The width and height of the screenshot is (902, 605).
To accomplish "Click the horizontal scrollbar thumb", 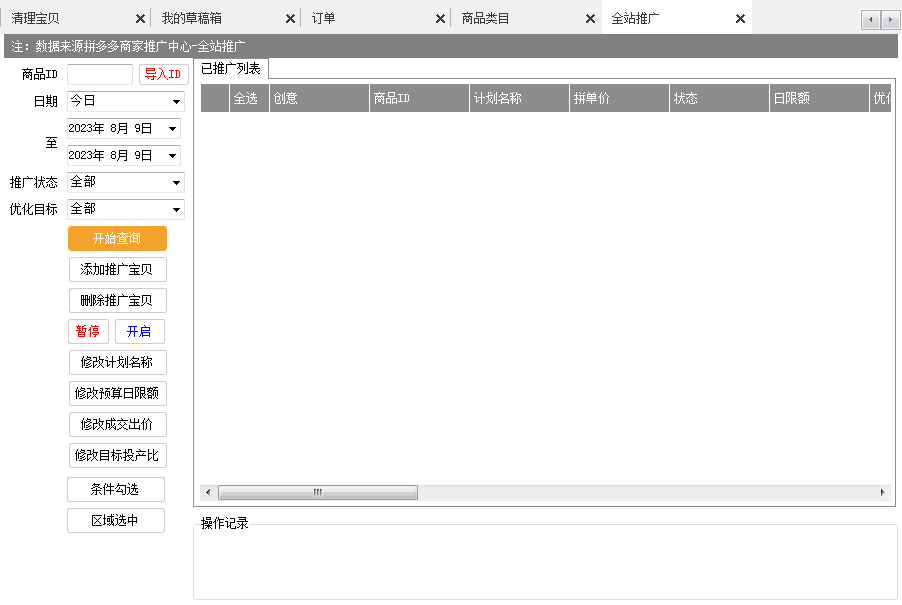I will coord(318,492).
